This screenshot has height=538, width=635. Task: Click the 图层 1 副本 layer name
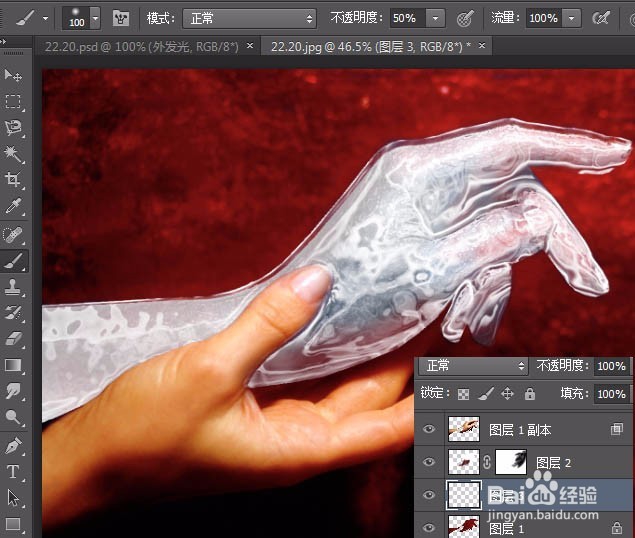pos(520,430)
